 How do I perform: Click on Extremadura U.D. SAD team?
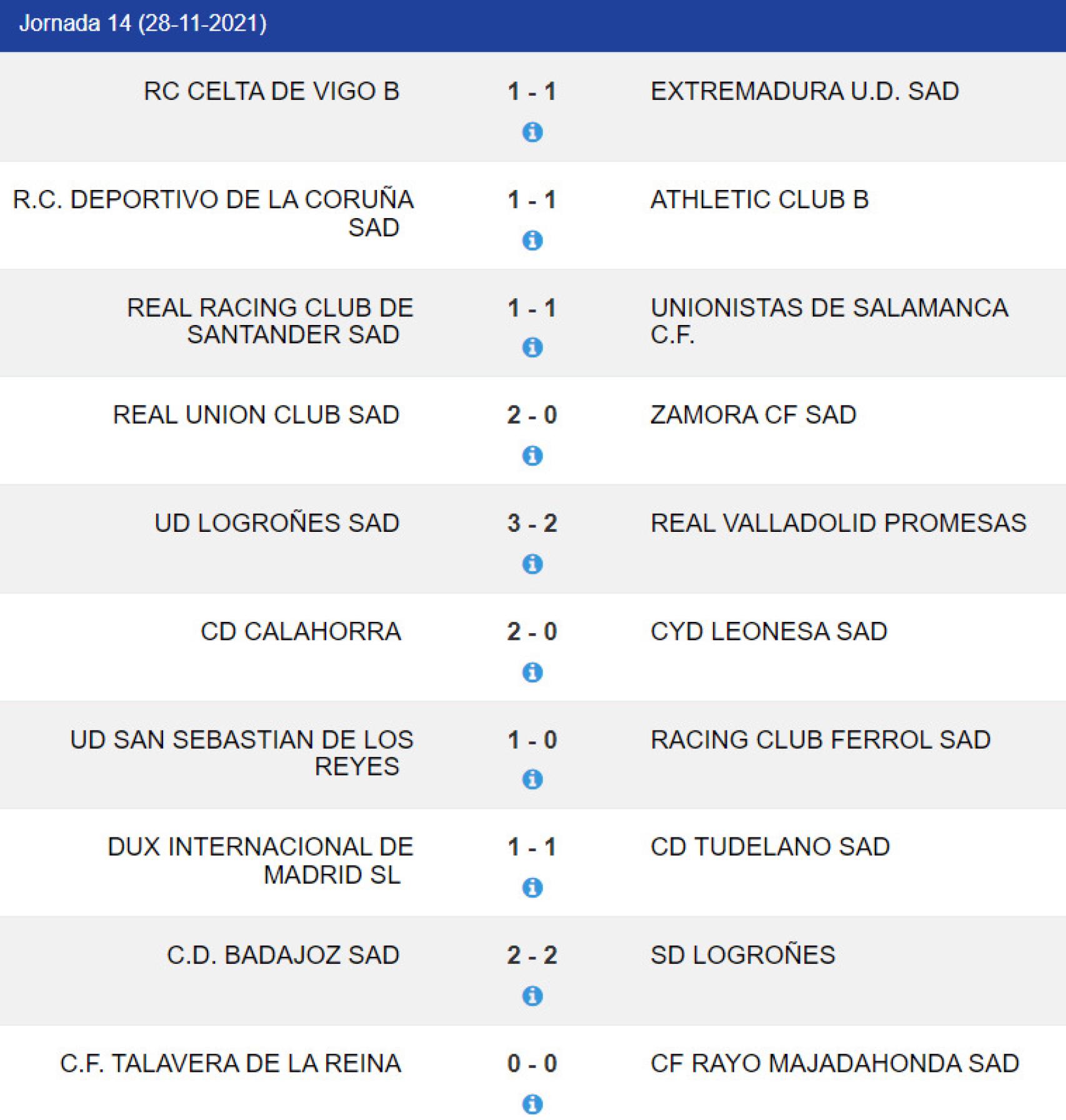click(x=804, y=91)
